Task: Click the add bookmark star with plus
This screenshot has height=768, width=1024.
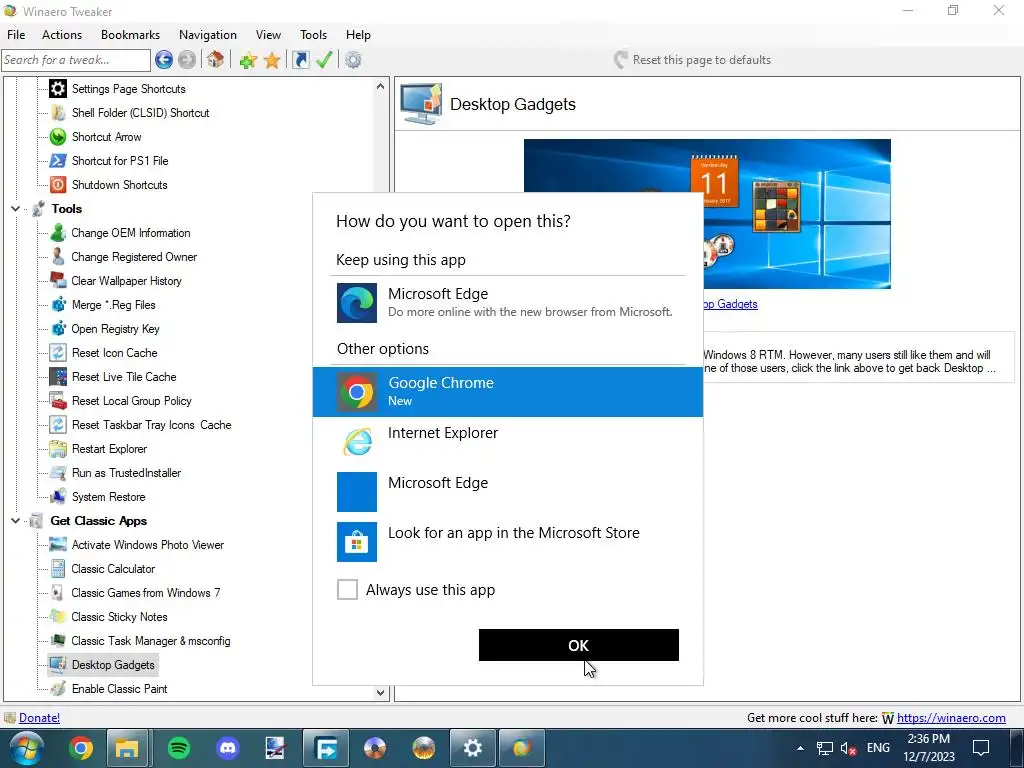Action: point(248,60)
